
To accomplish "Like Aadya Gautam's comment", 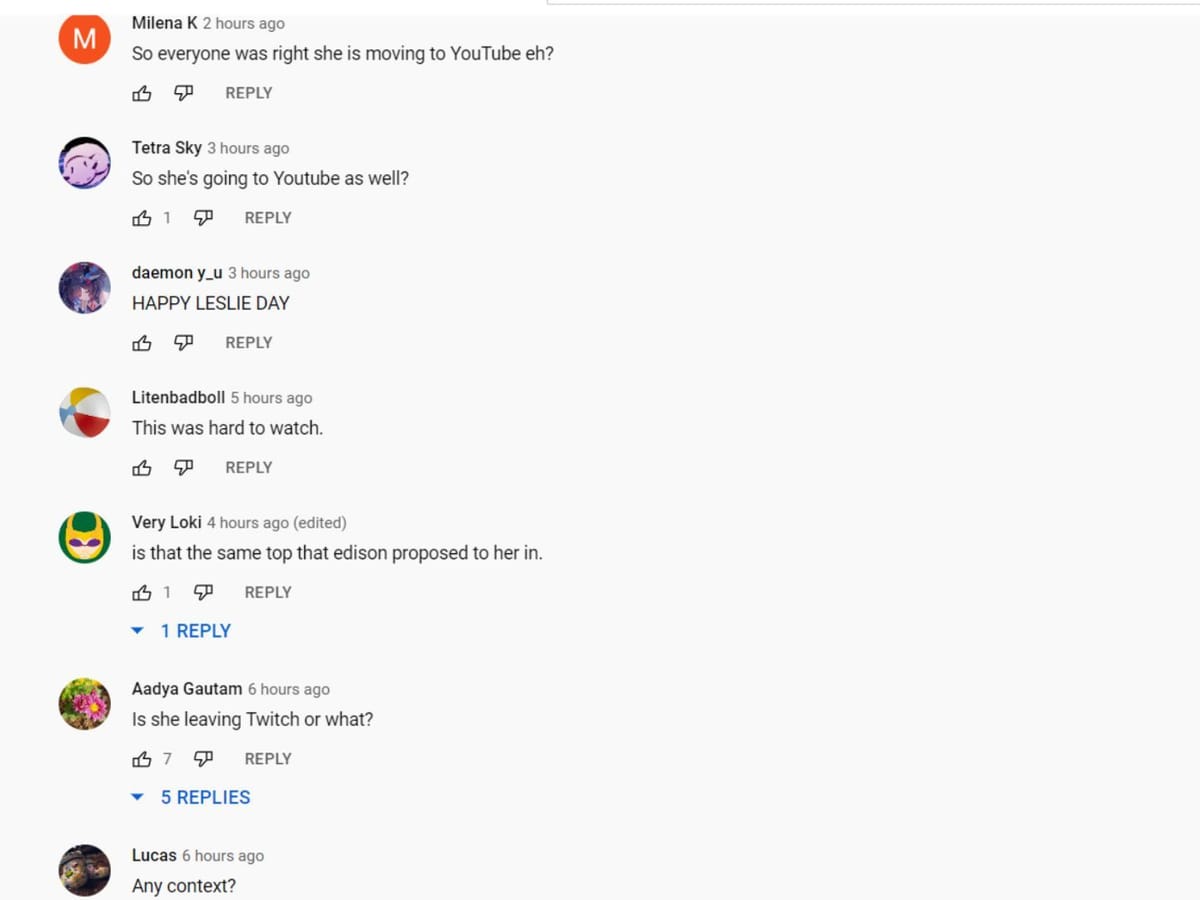I will (x=142, y=759).
